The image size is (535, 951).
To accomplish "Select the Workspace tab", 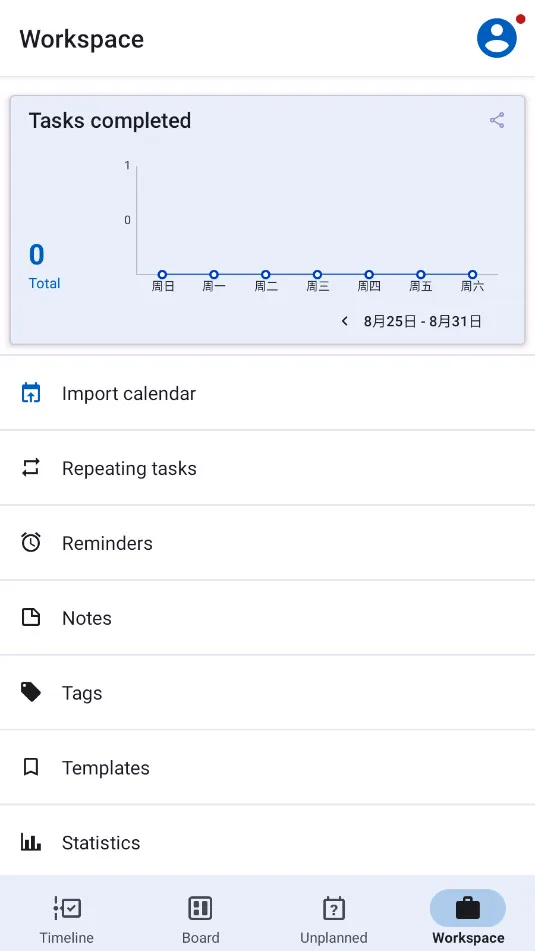I will click(468, 918).
